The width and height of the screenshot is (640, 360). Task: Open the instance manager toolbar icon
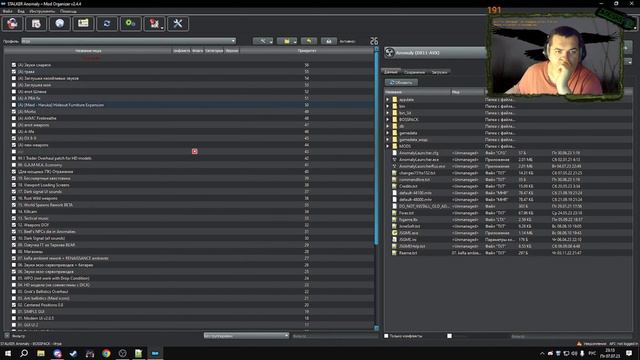coord(12,24)
